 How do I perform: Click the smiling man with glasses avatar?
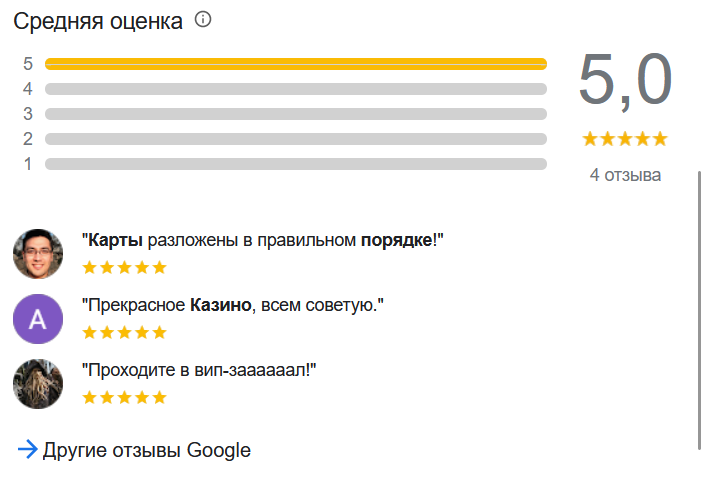click(x=38, y=254)
